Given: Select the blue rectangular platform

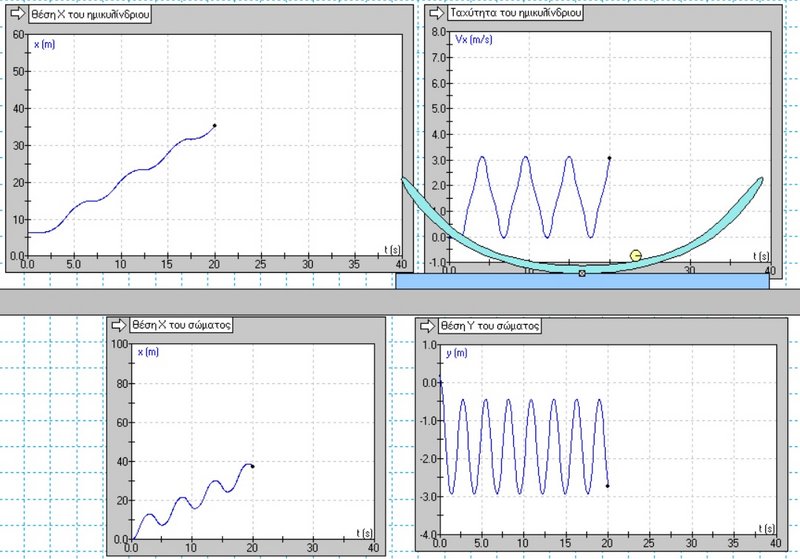Looking at the screenshot, I should (582, 281).
